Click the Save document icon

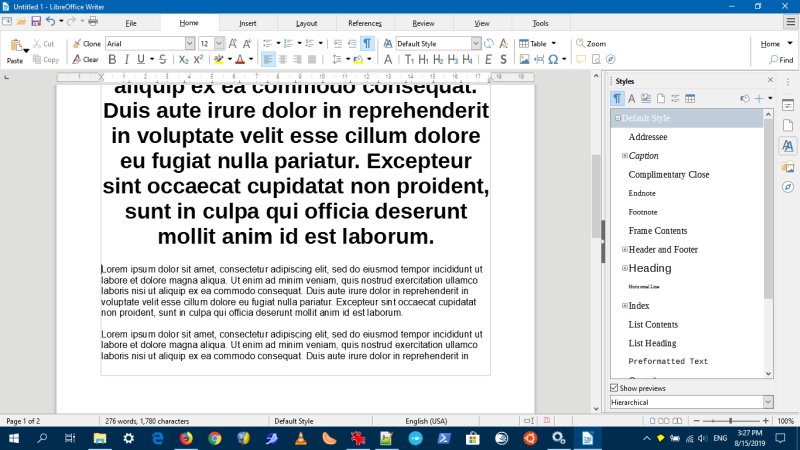pos(36,21)
